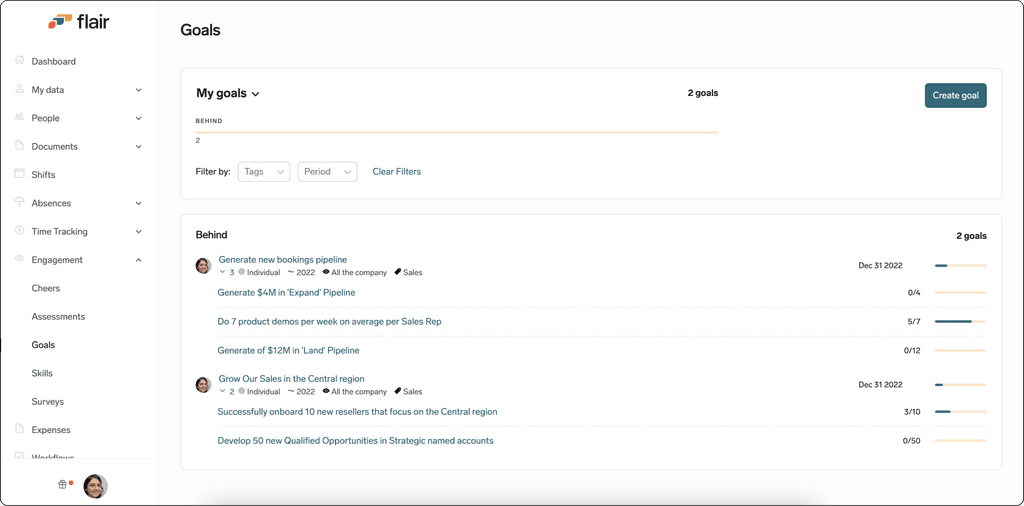Click the Expenses document icon

coord(19,430)
